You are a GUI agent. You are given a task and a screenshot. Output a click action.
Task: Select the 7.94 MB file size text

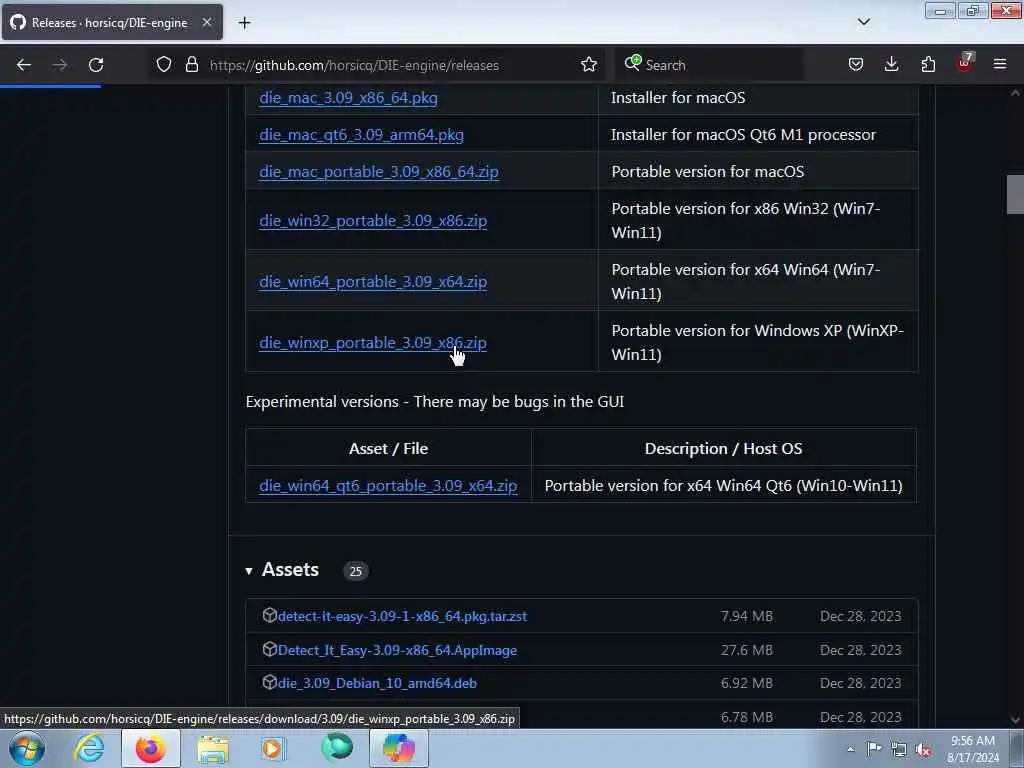(746, 616)
